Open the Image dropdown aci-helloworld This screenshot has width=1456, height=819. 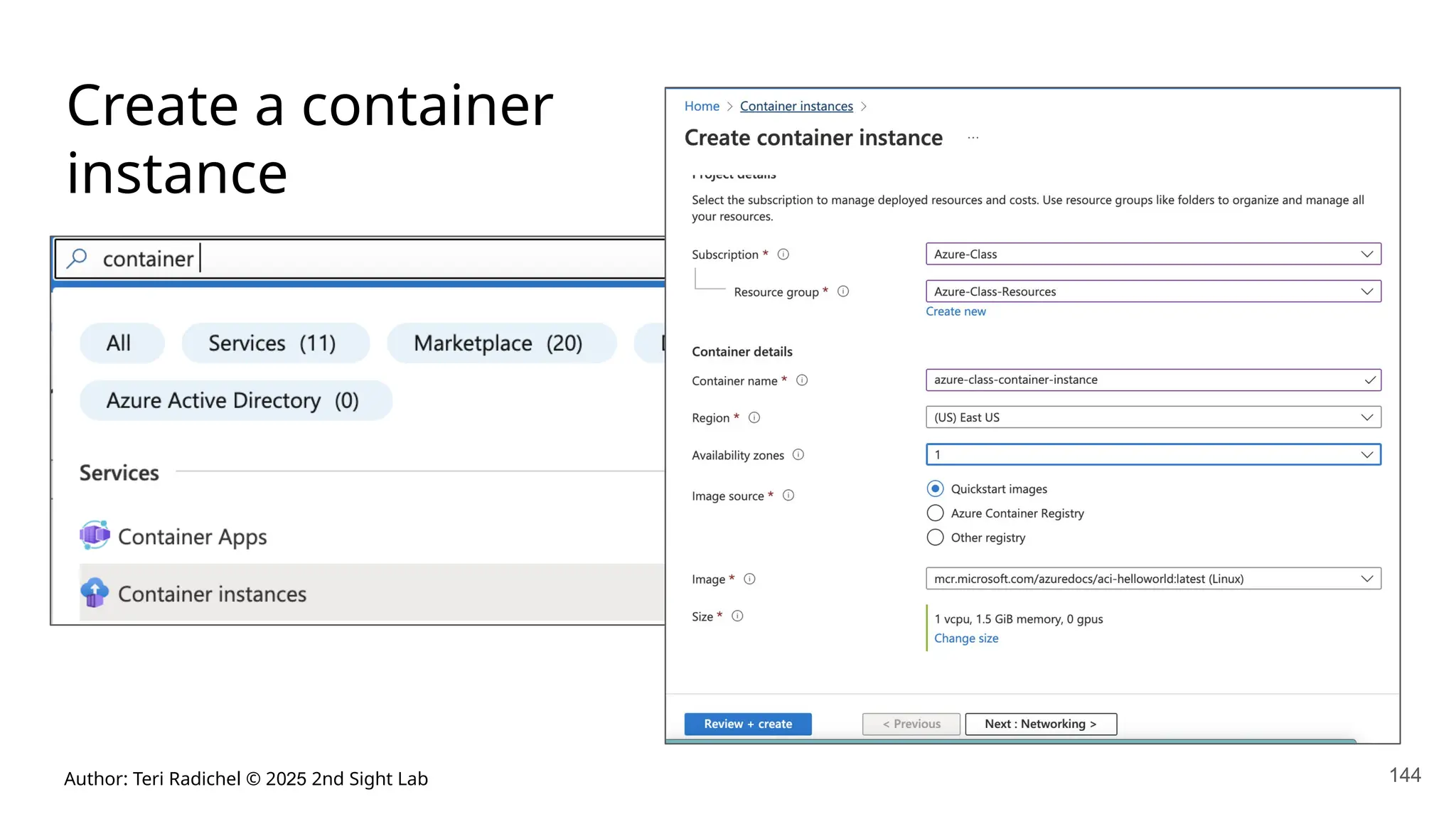pos(1153,579)
